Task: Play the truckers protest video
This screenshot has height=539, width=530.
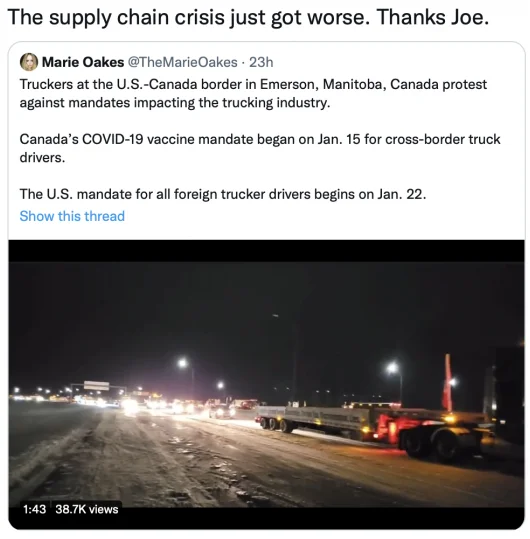Action: (266, 384)
